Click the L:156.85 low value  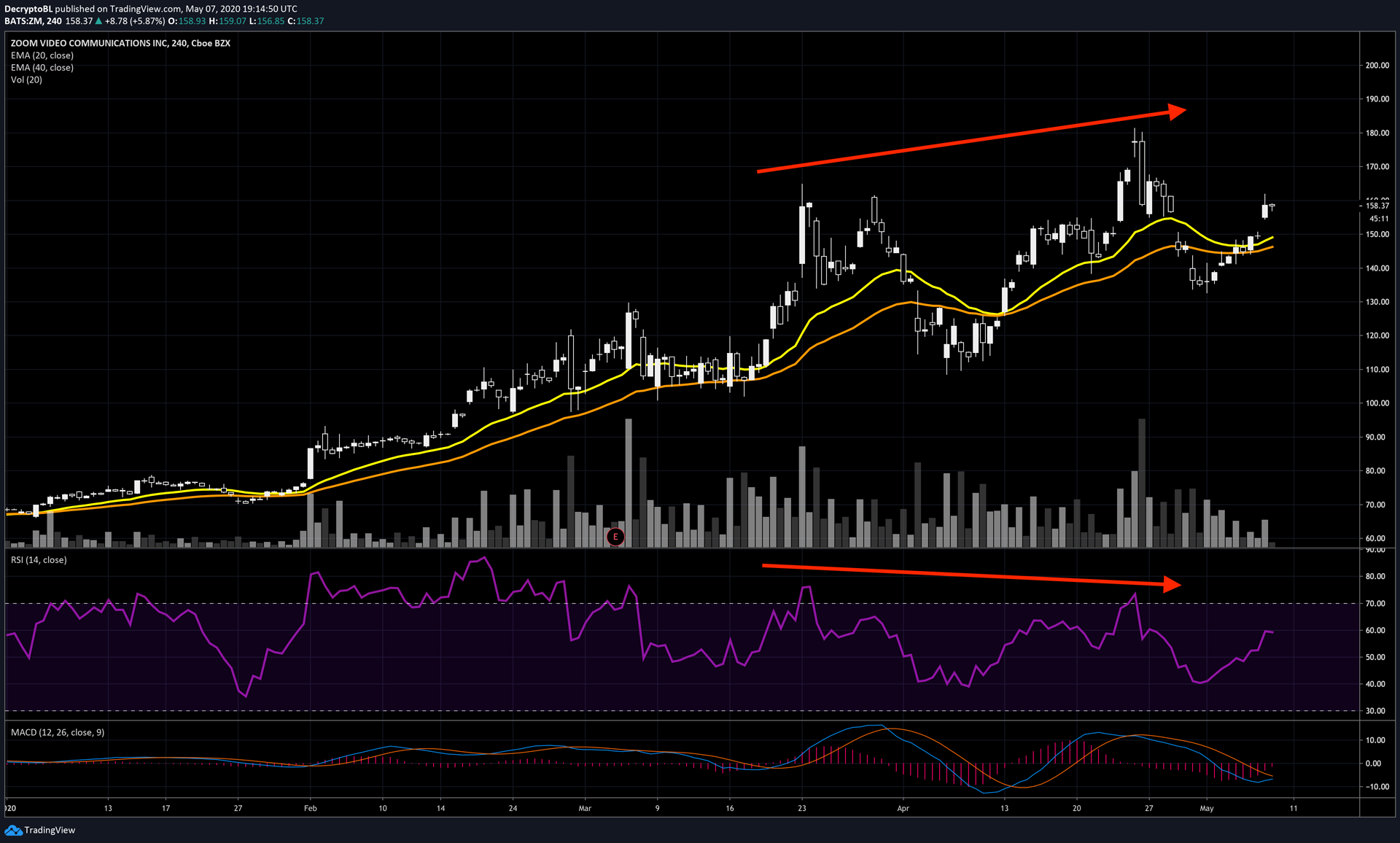point(267,21)
